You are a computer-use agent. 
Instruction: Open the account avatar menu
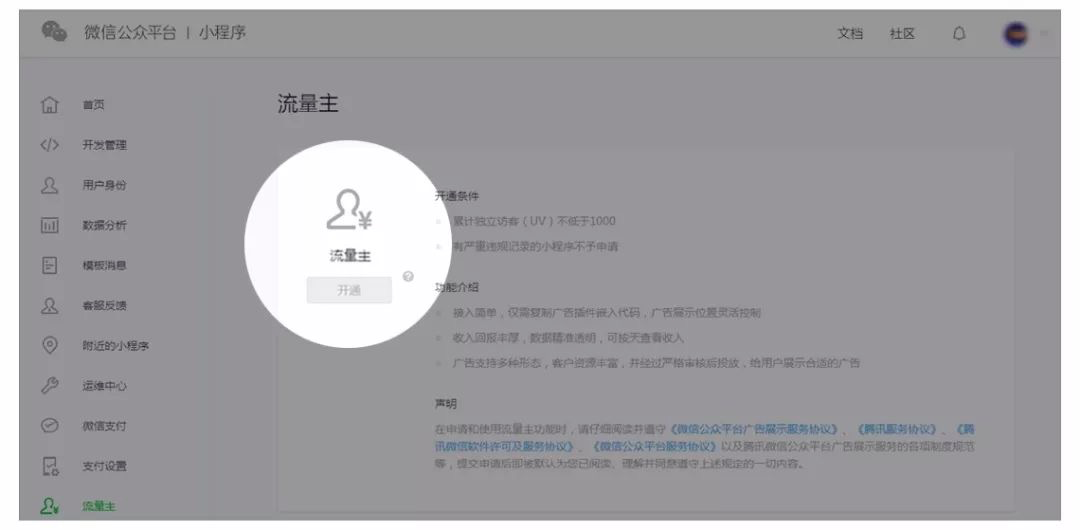[x=1015, y=33]
